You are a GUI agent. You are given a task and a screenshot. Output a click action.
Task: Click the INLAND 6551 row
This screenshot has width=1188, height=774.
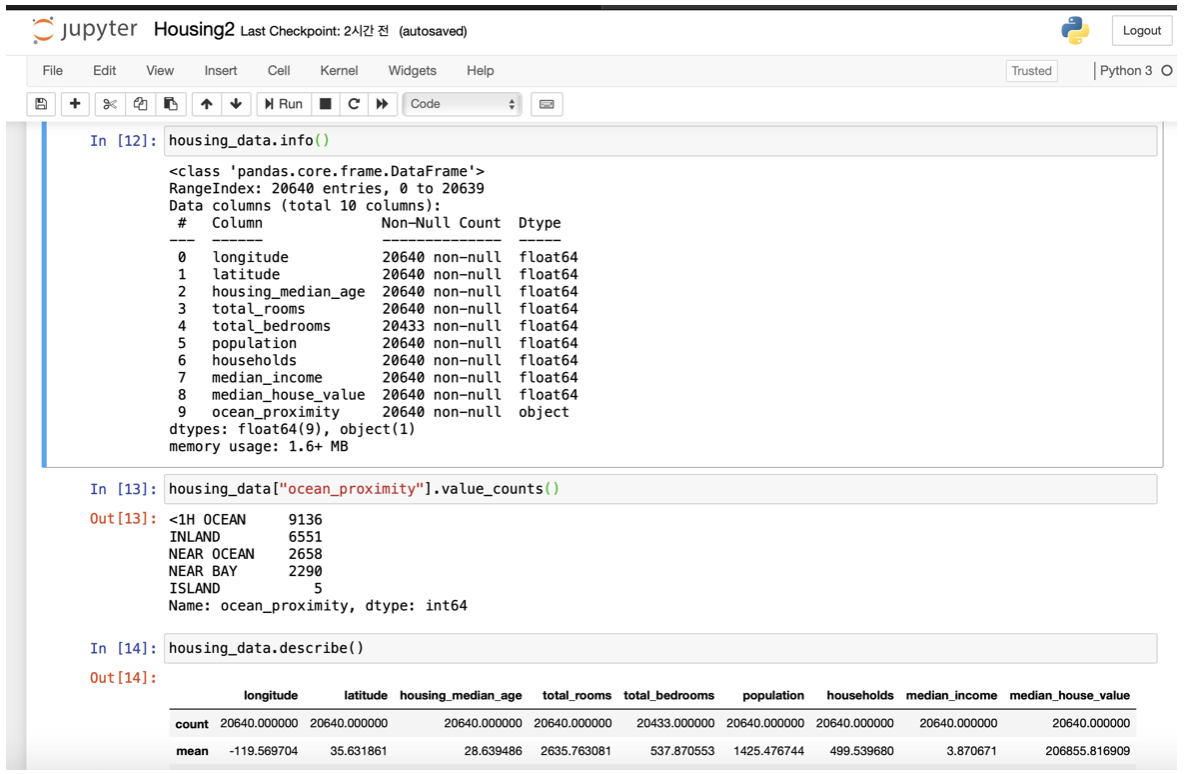pos(245,537)
